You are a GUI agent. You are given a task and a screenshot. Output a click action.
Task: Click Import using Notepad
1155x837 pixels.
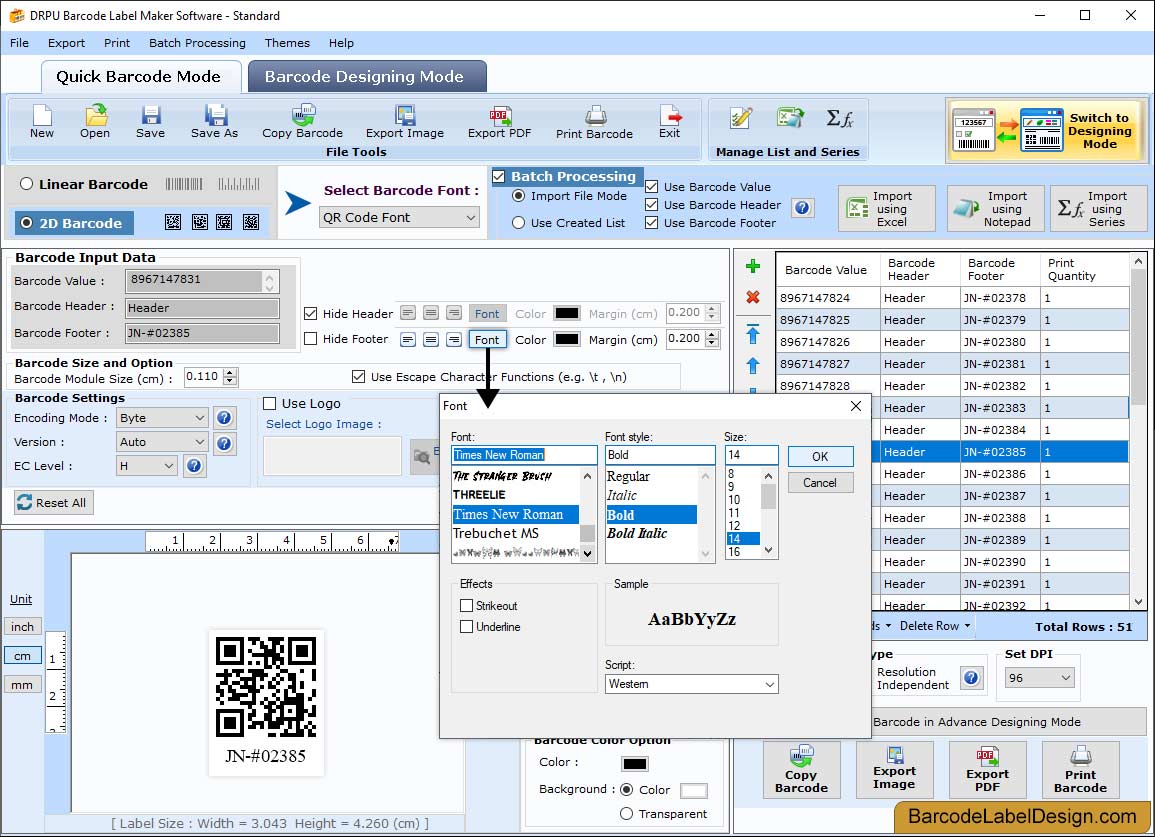[996, 209]
